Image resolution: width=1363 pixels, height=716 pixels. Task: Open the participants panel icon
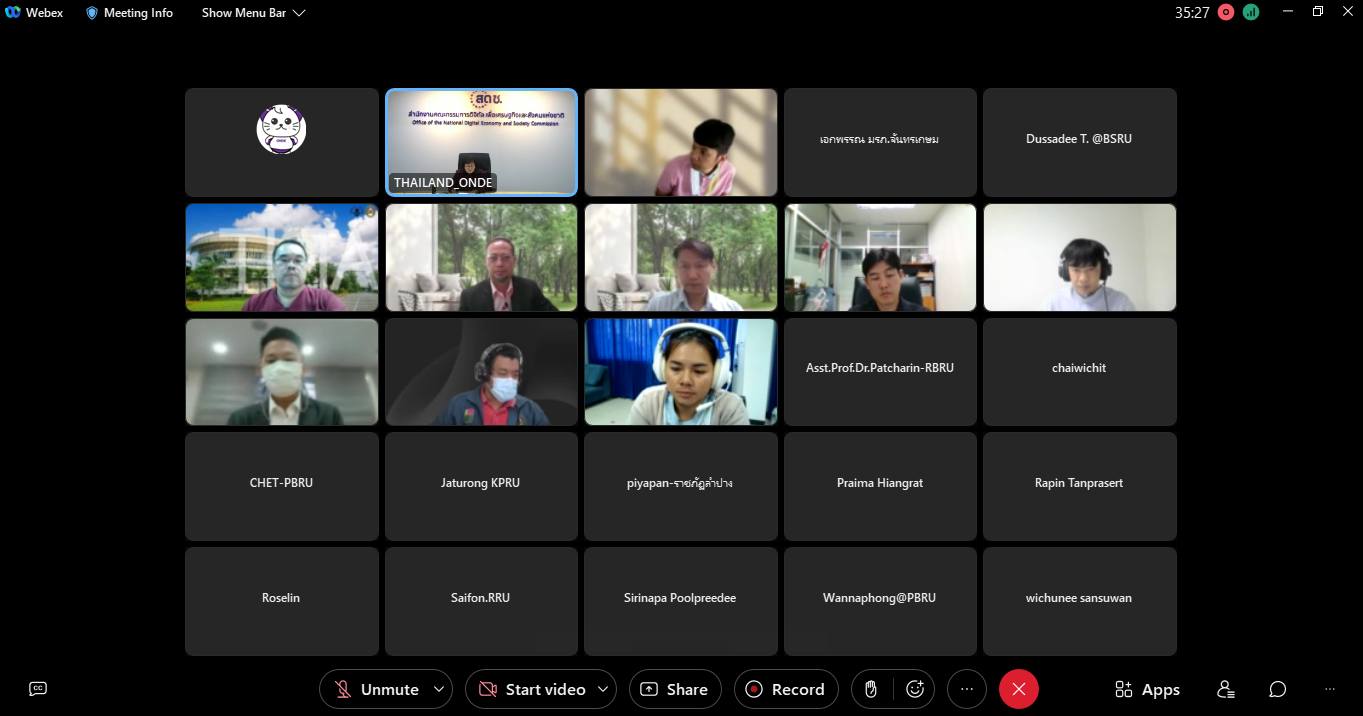(x=1225, y=689)
